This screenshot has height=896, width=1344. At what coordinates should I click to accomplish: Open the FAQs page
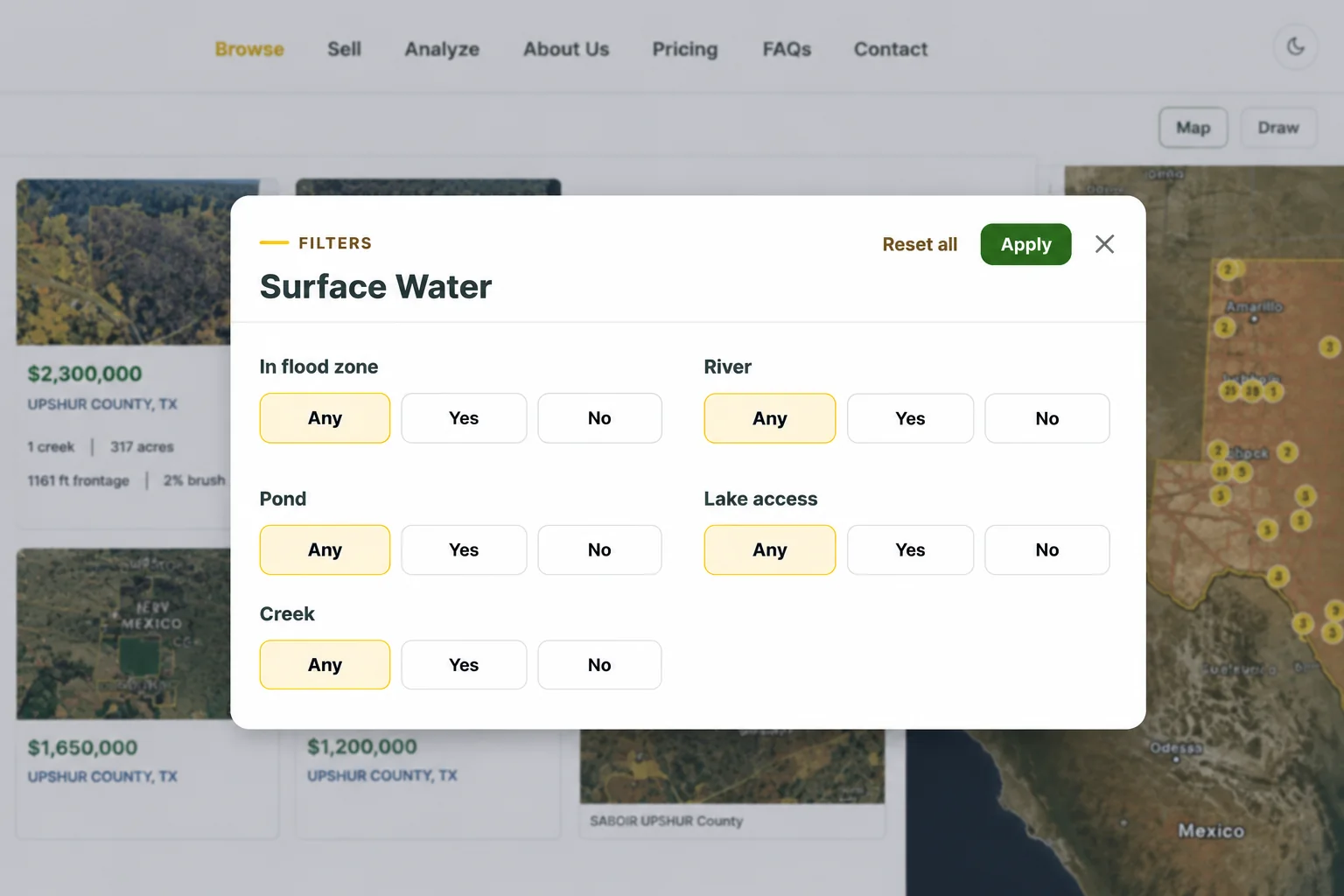(x=787, y=49)
